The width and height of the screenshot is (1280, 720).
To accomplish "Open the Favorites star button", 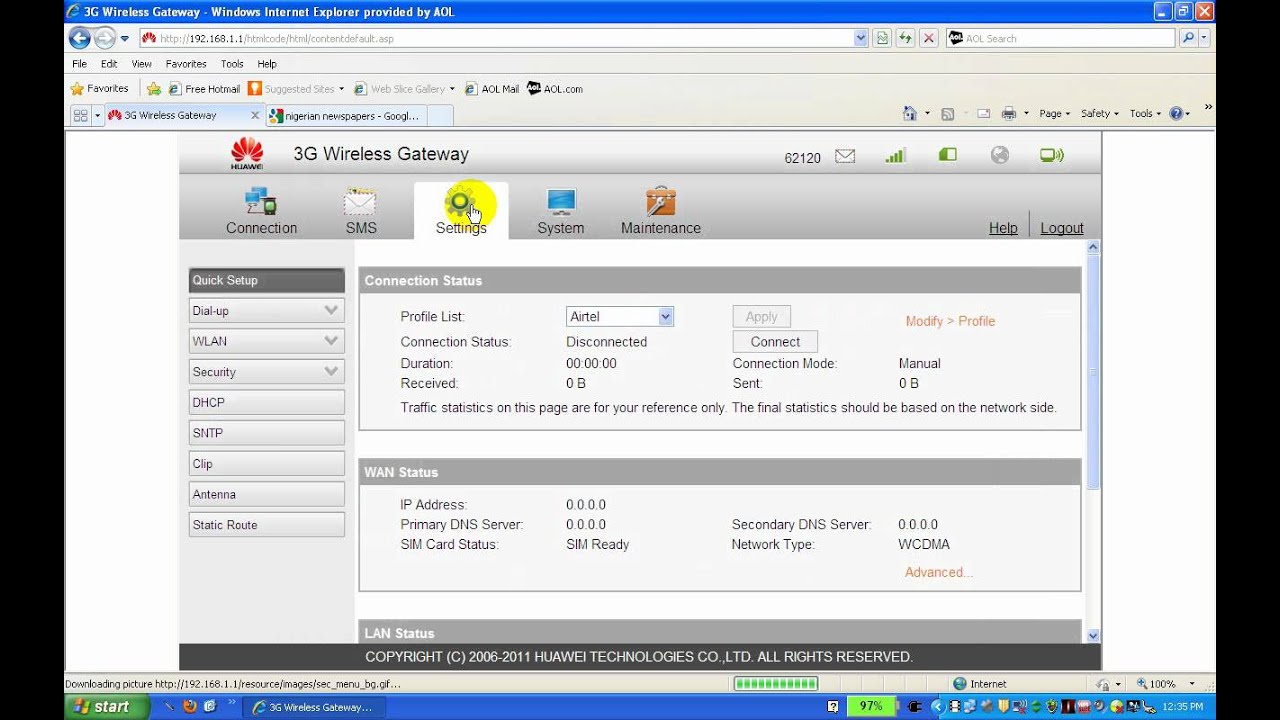I will click(x=99, y=88).
